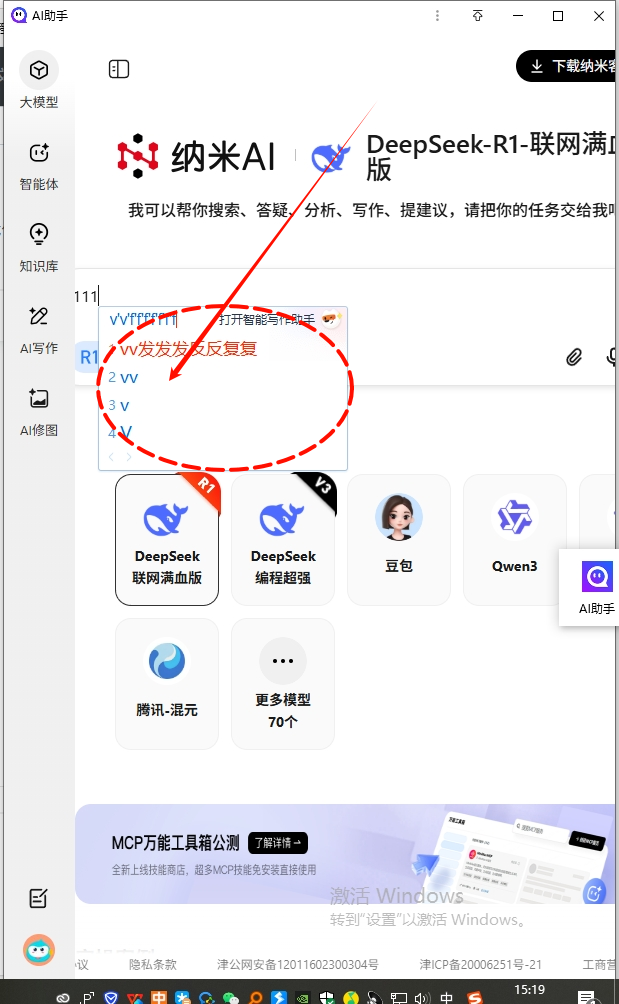Go to previous IME candidate page arrow
The height and width of the screenshot is (1004, 619).
click(111, 457)
